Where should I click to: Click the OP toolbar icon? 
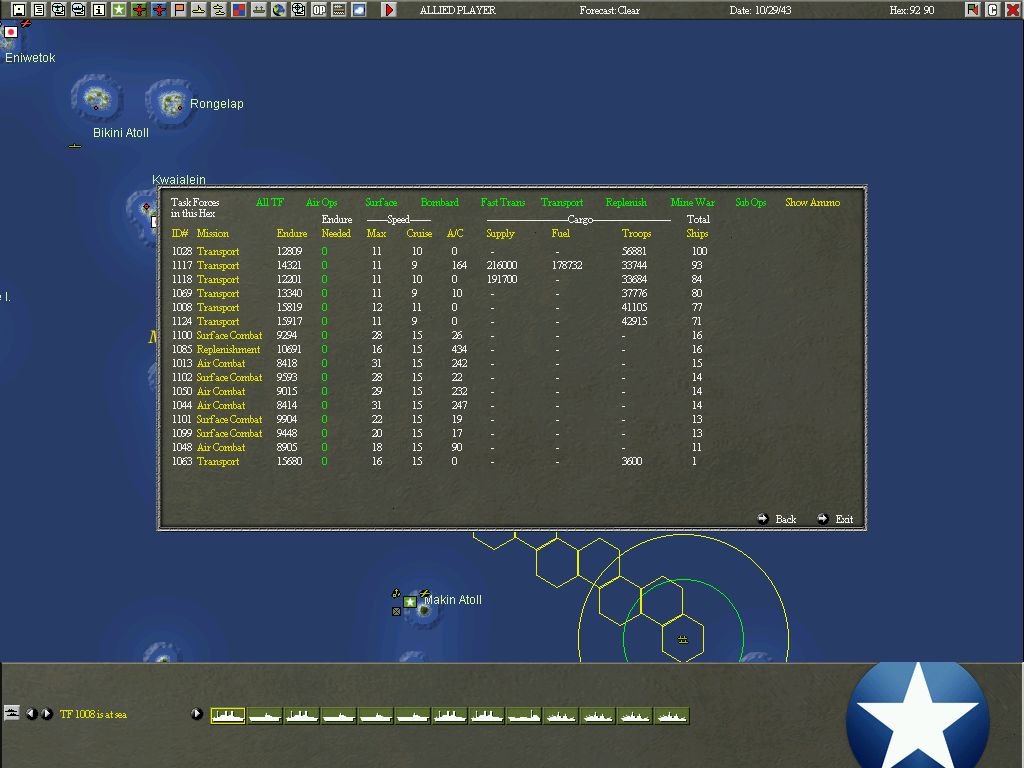pos(319,10)
